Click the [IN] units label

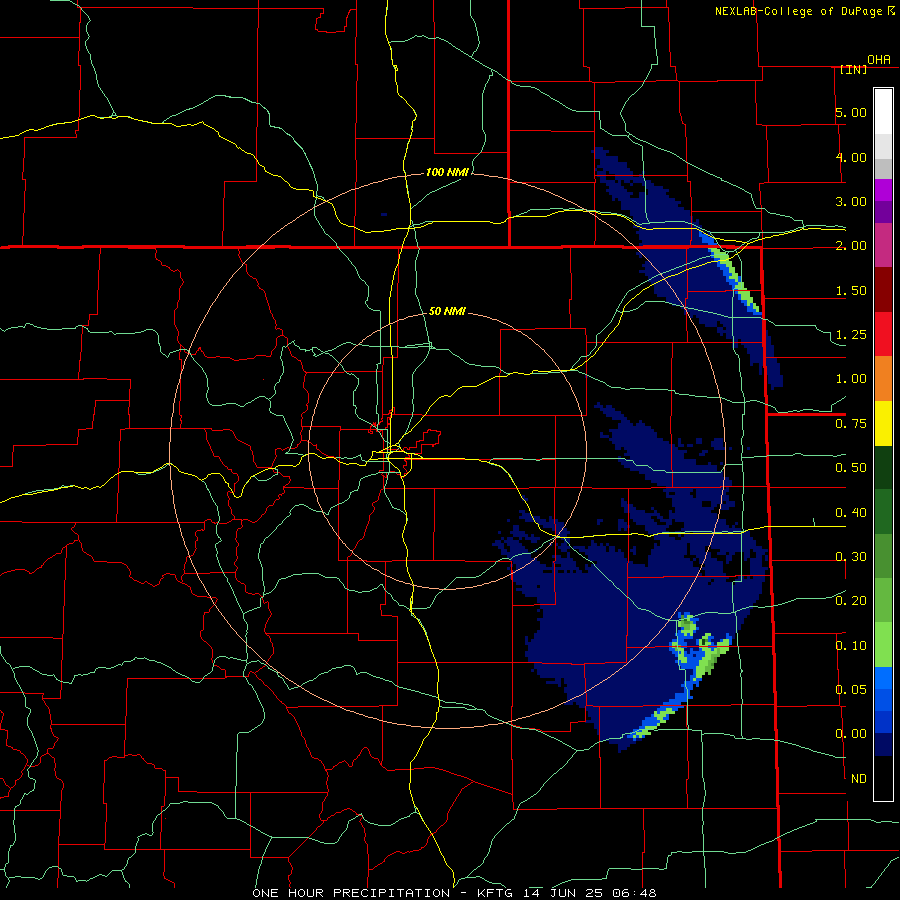coord(854,69)
